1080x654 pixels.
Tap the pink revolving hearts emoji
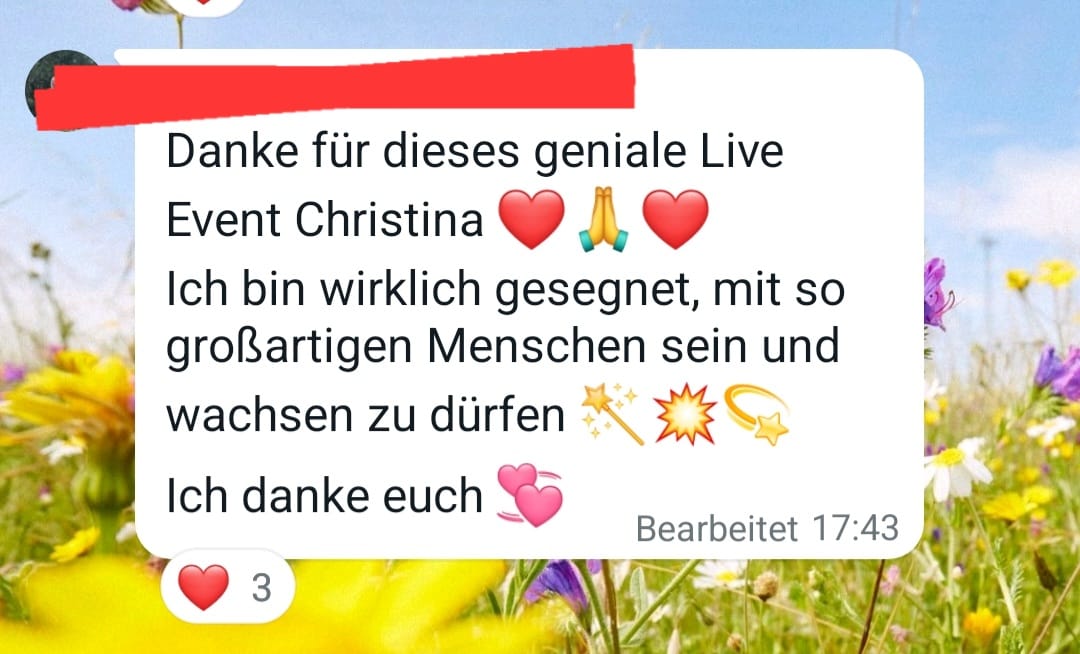click(x=530, y=495)
